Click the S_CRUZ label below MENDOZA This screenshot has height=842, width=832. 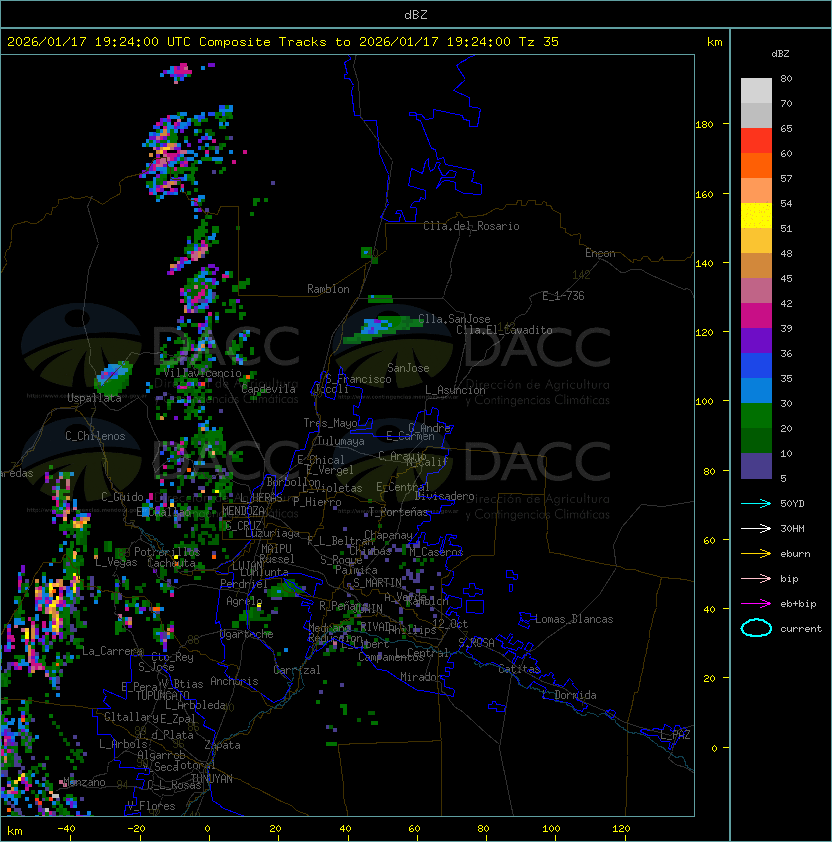(x=243, y=525)
